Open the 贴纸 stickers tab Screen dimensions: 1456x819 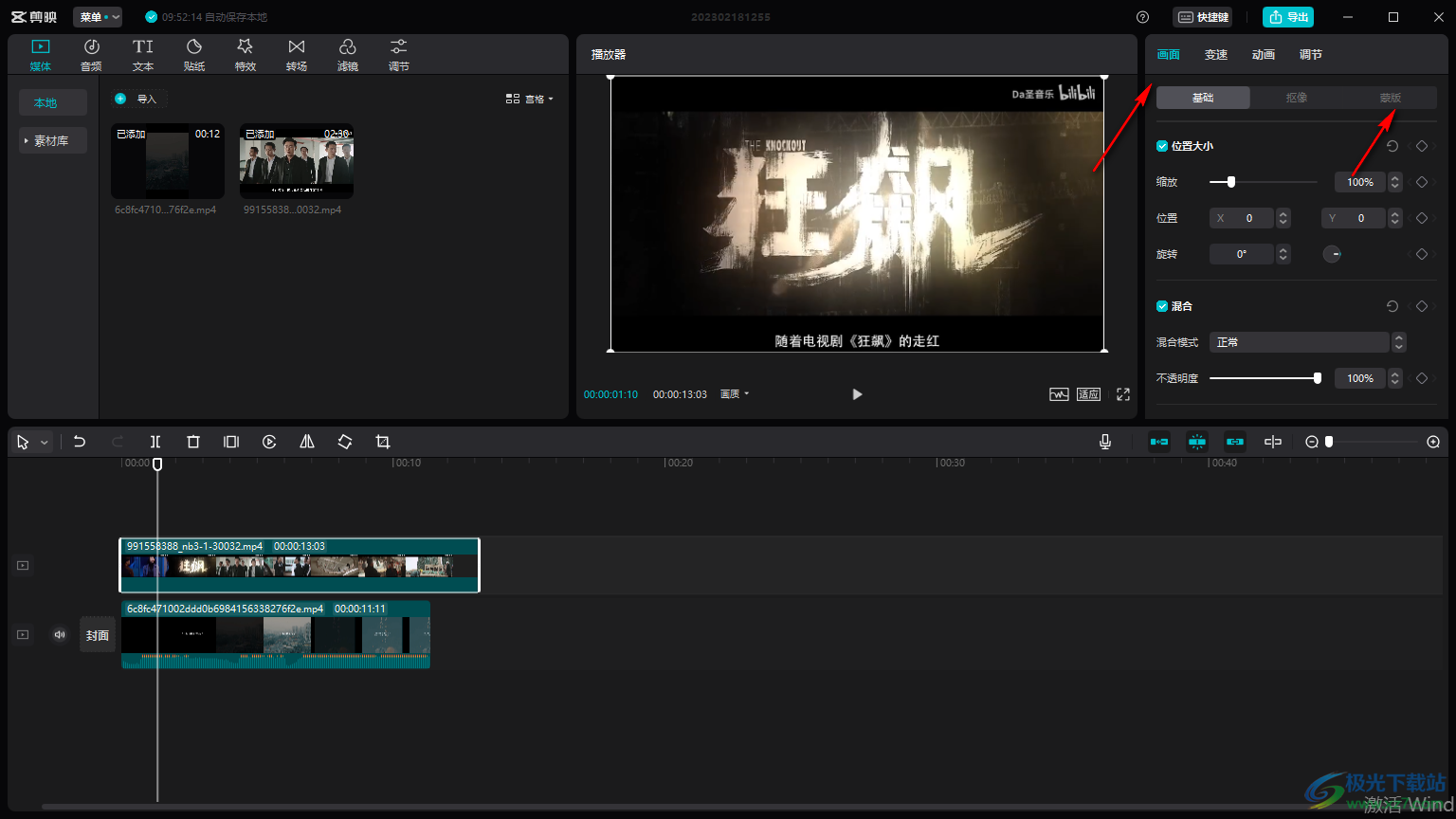tap(194, 55)
